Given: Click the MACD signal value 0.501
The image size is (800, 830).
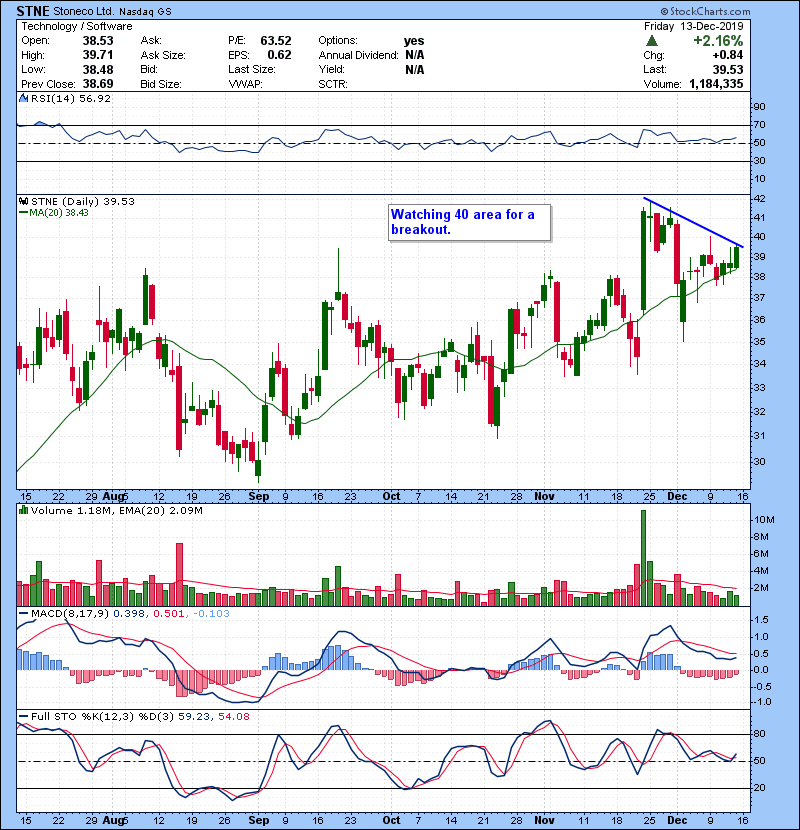Looking at the screenshot, I should tap(169, 614).
